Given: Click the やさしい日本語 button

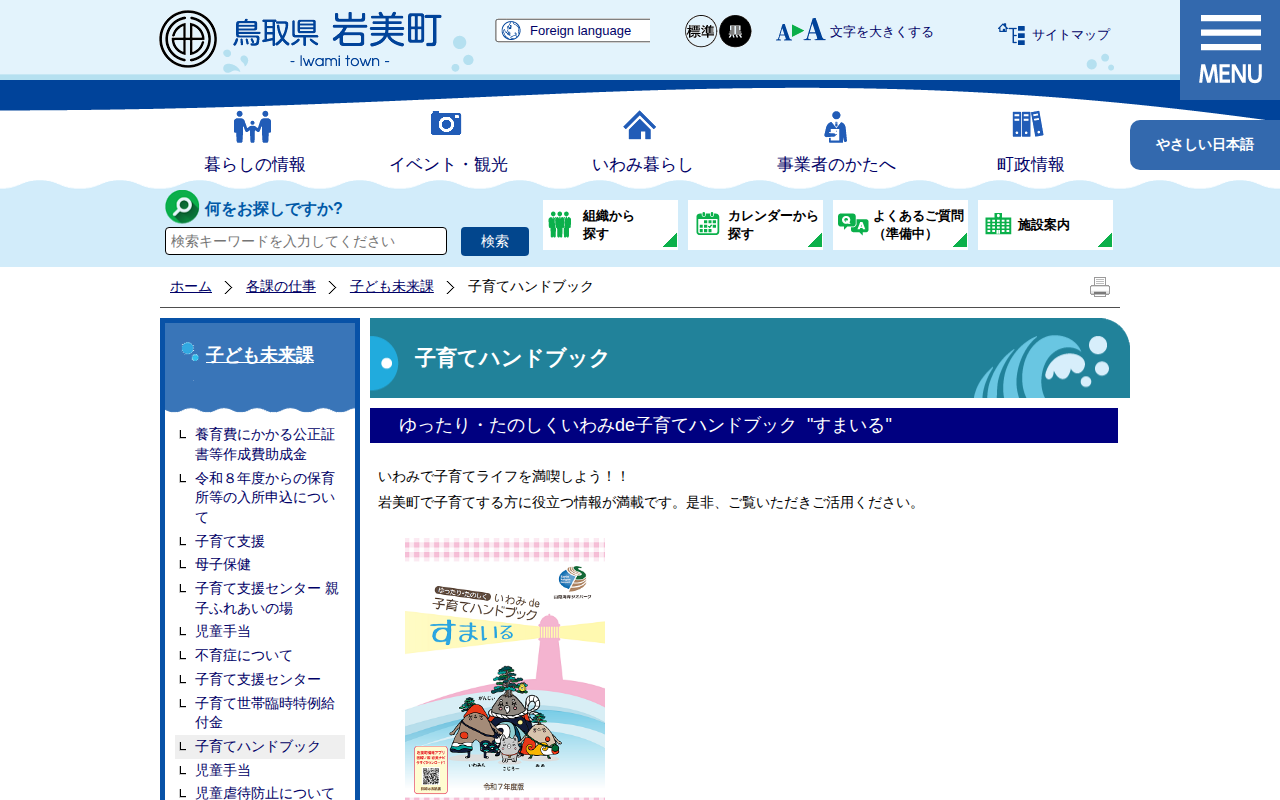Looking at the screenshot, I should point(1205,145).
